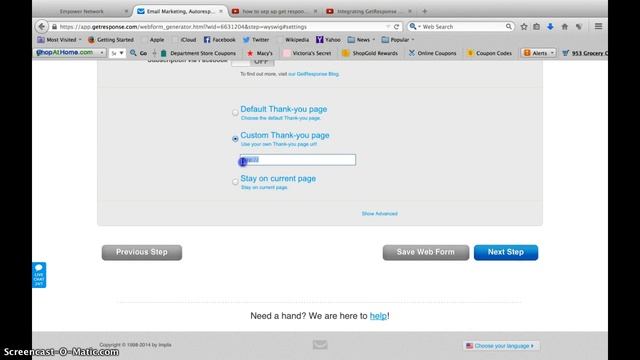Click the Show Advanced link

click(x=380, y=213)
